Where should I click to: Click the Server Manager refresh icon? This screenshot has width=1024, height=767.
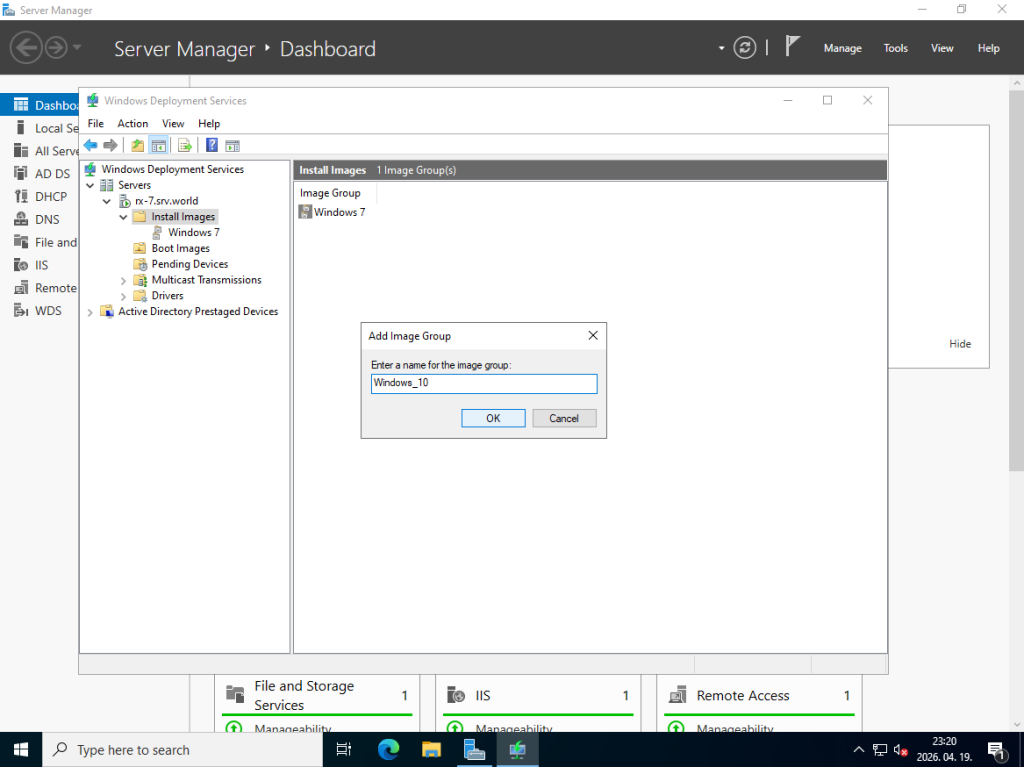pos(744,48)
